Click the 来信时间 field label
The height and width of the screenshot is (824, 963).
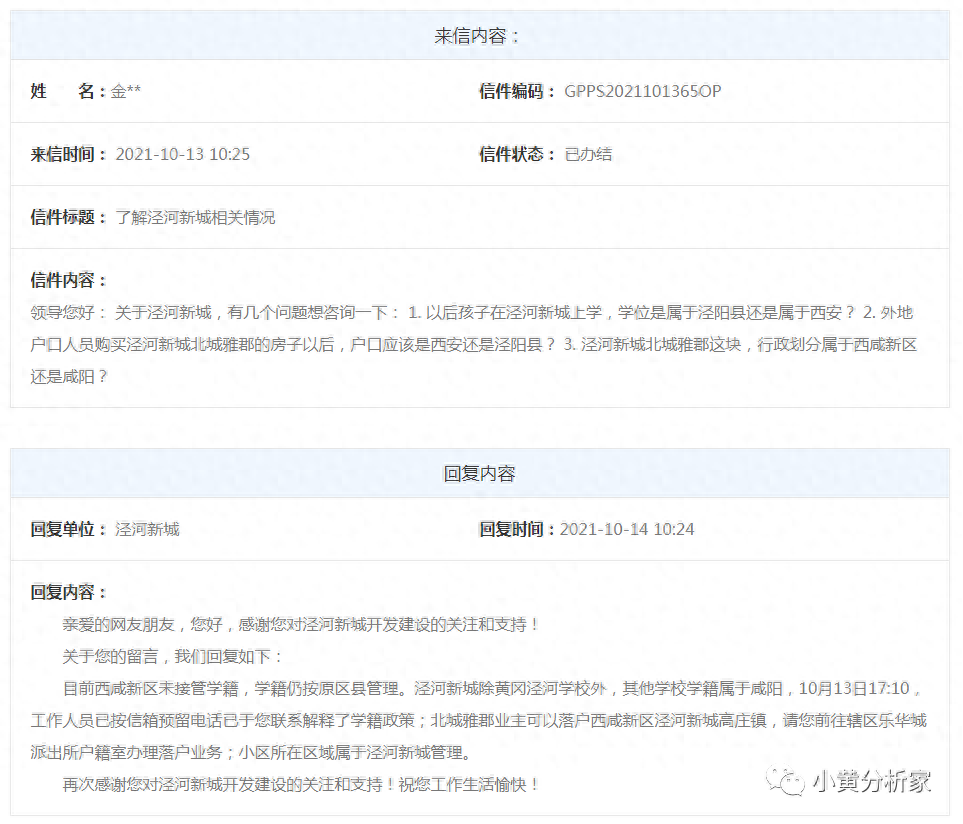click(x=68, y=154)
